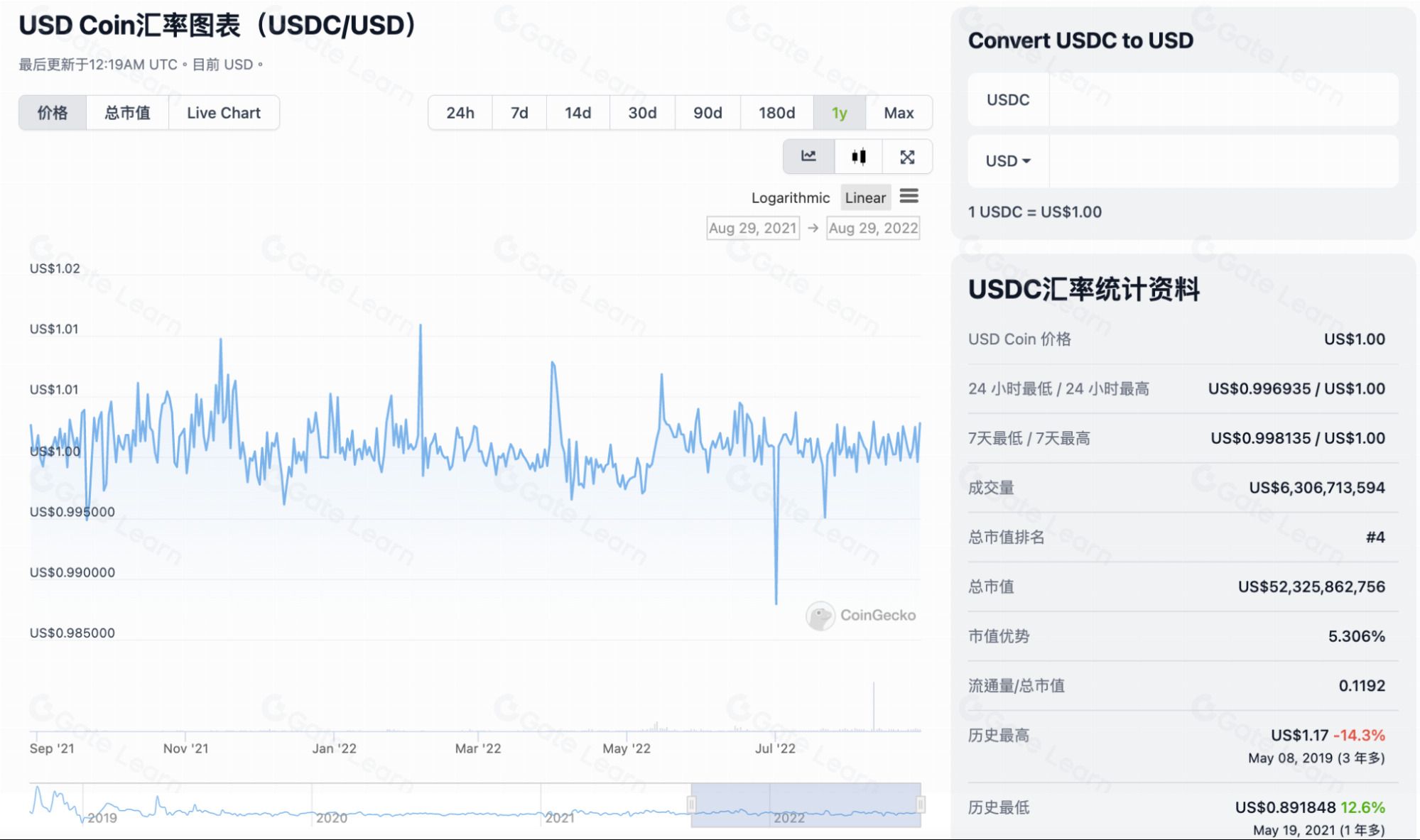Toggle Linear chart scale
1420x840 pixels.
tap(865, 198)
